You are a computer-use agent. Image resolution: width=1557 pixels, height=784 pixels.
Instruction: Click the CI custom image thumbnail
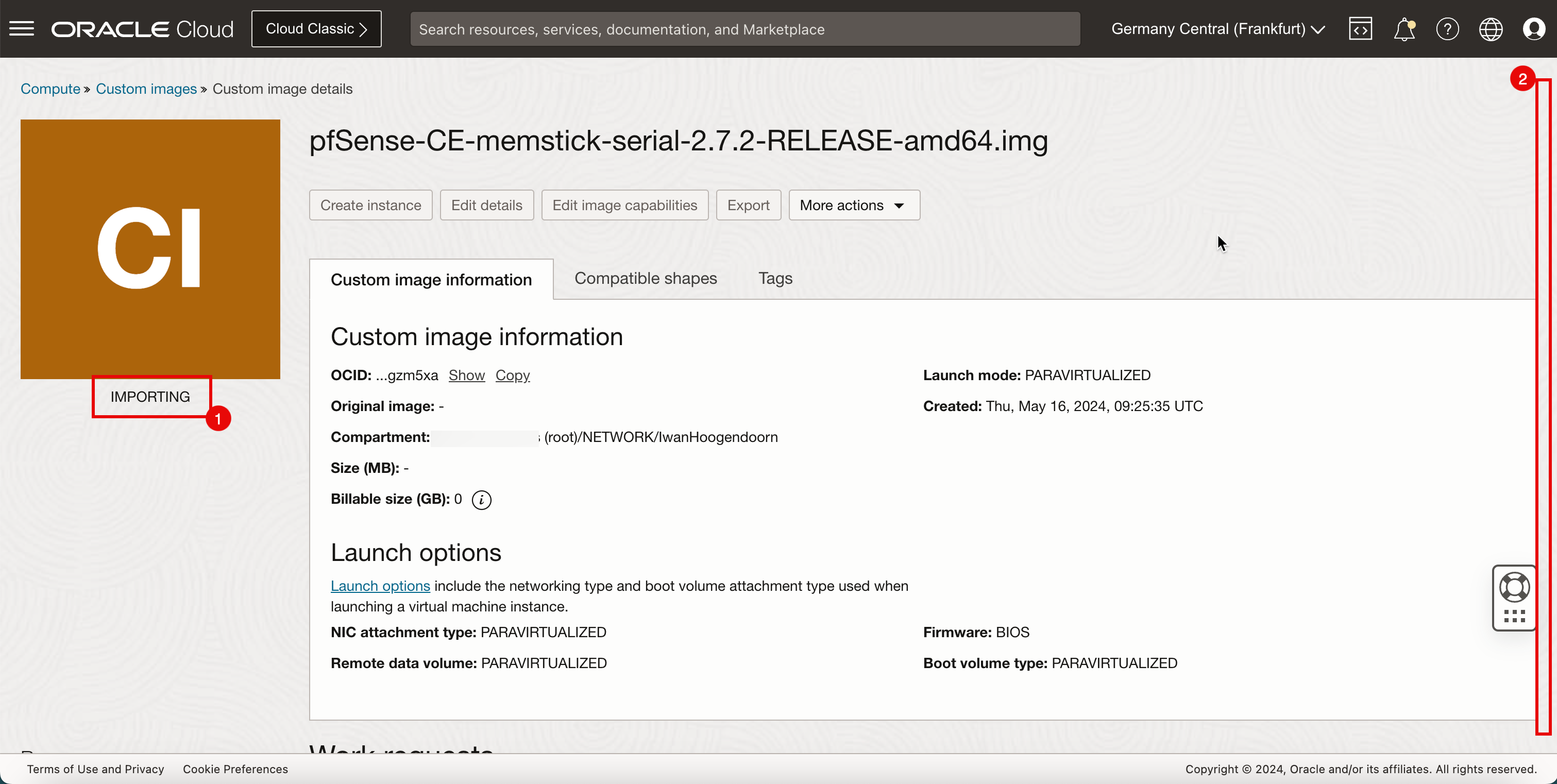[150, 249]
